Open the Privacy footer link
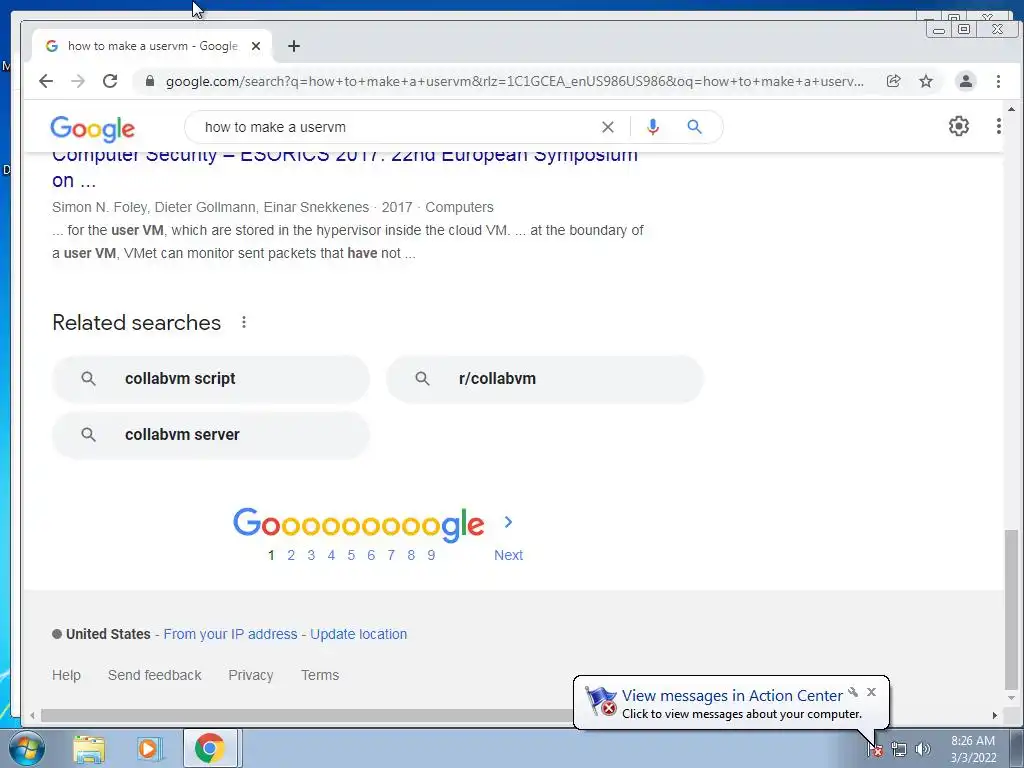The height and width of the screenshot is (768, 1024). [x=251, y=675]
